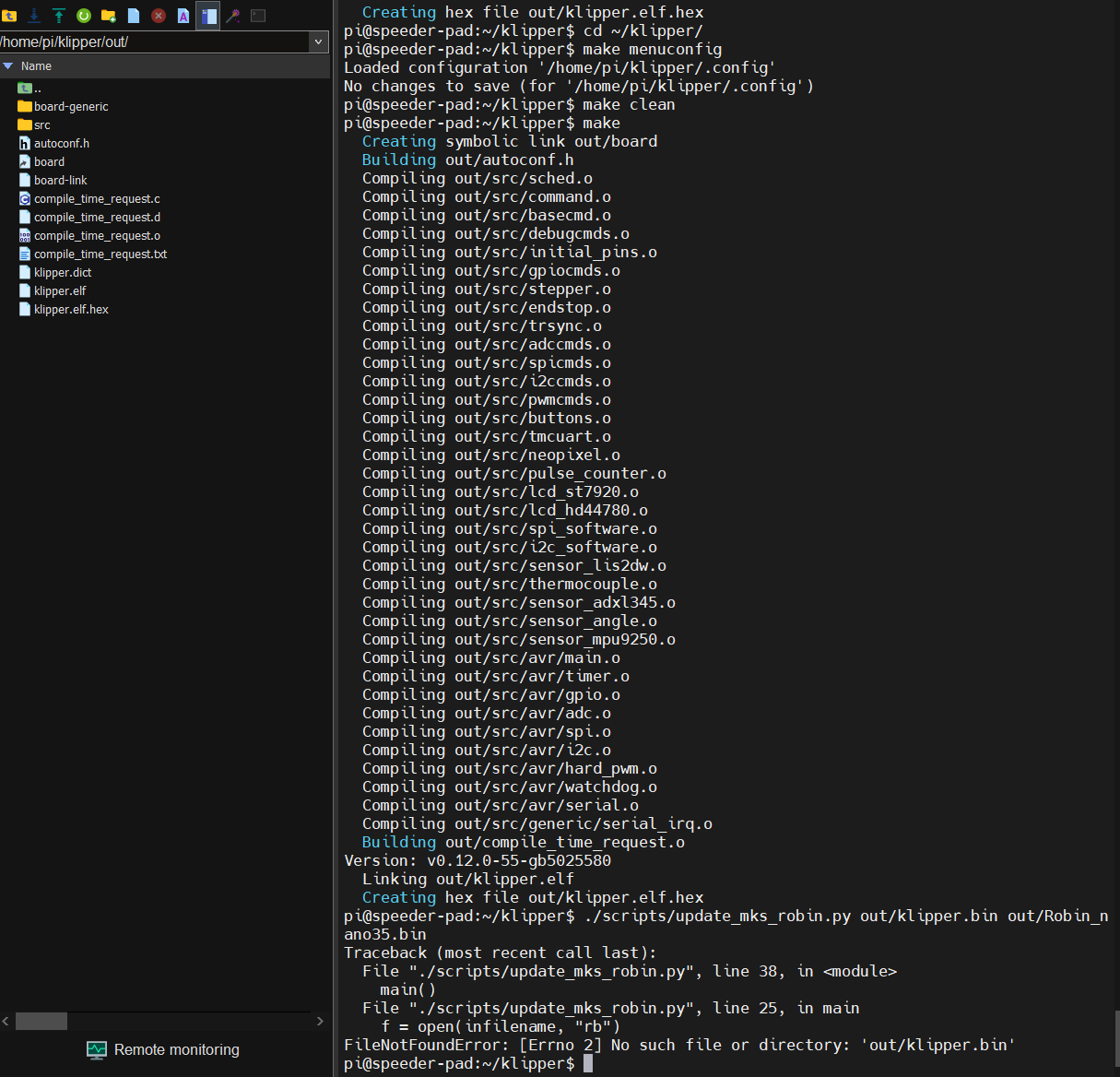This screenshot has width=1120, height=1077.
Task: Select compile_time_request.d file
Action: (89, 218)
